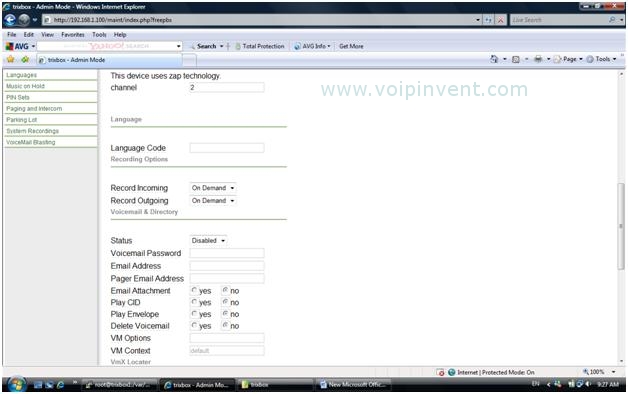Click the Print toolbar icon
The width and height of the screenshot is (628, 394).
[538, 59]
